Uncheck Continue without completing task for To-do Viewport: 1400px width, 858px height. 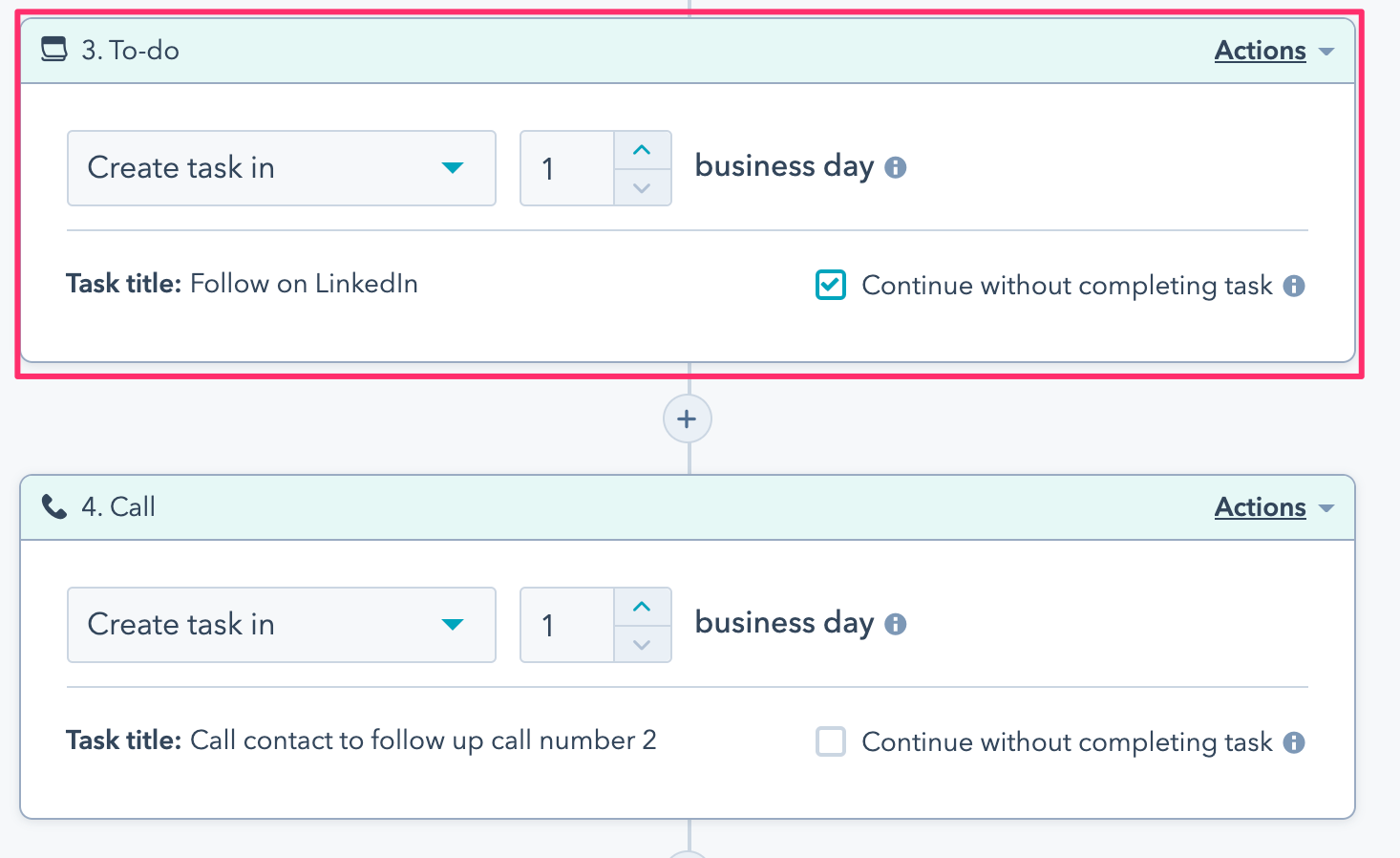pos(831,285)
